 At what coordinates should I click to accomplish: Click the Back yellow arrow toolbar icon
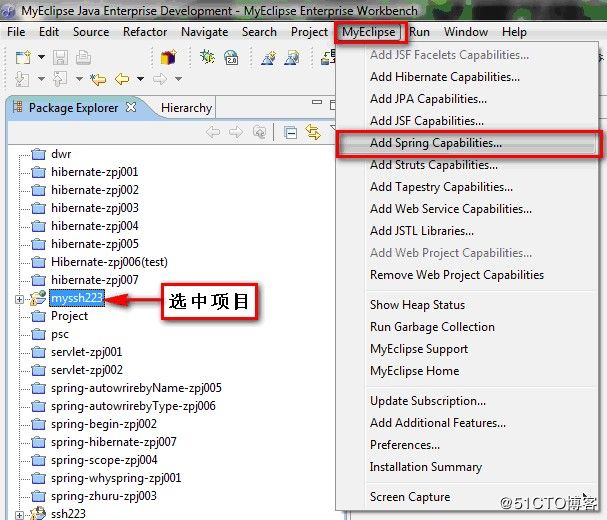click(x=122, y=79)
